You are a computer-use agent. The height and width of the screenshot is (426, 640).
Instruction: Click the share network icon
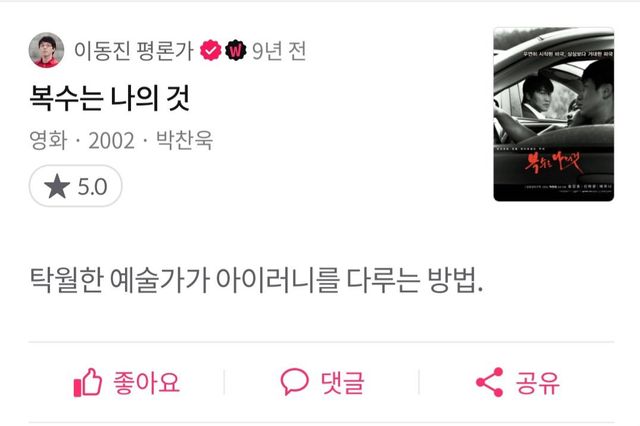(489, 382)
